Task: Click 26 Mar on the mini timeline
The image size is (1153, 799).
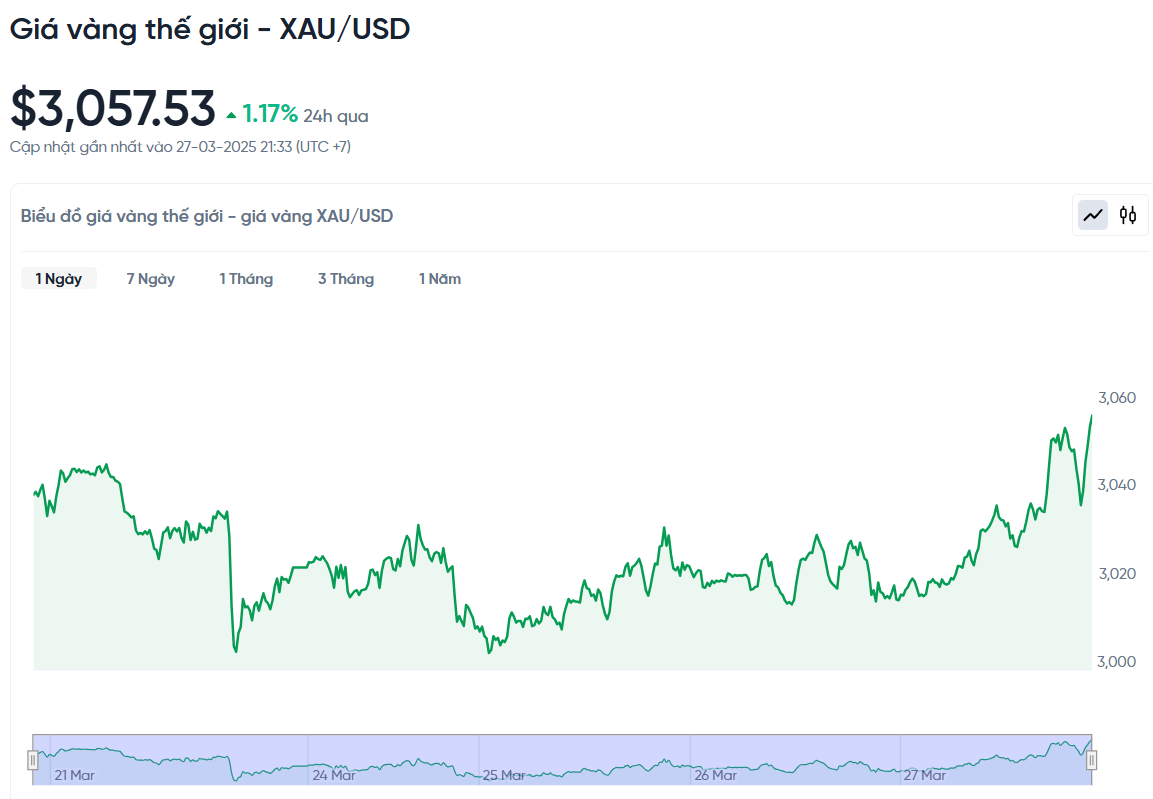Action: point(716,775)
